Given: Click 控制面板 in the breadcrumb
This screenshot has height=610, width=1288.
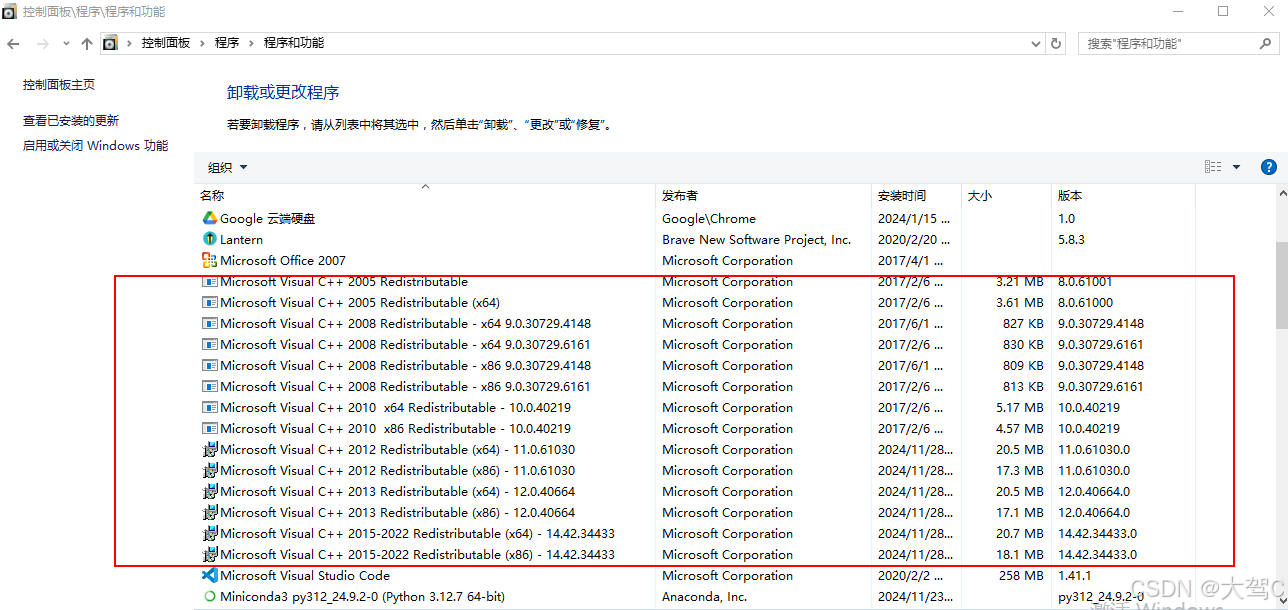Looking at the screenshot, I should 166,43.
